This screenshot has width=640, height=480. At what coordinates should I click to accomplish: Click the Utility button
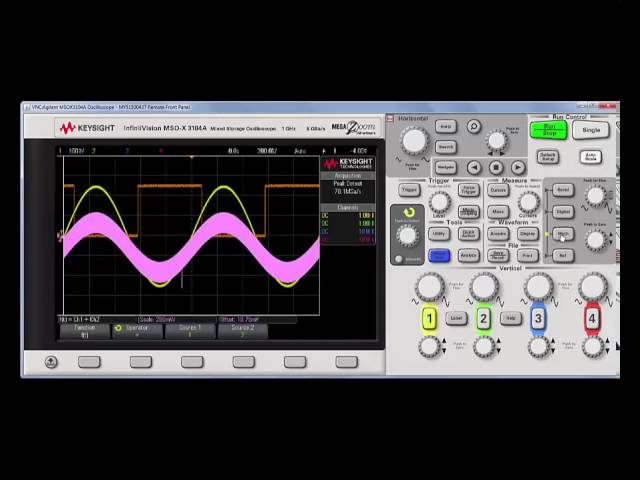[439, 234]
